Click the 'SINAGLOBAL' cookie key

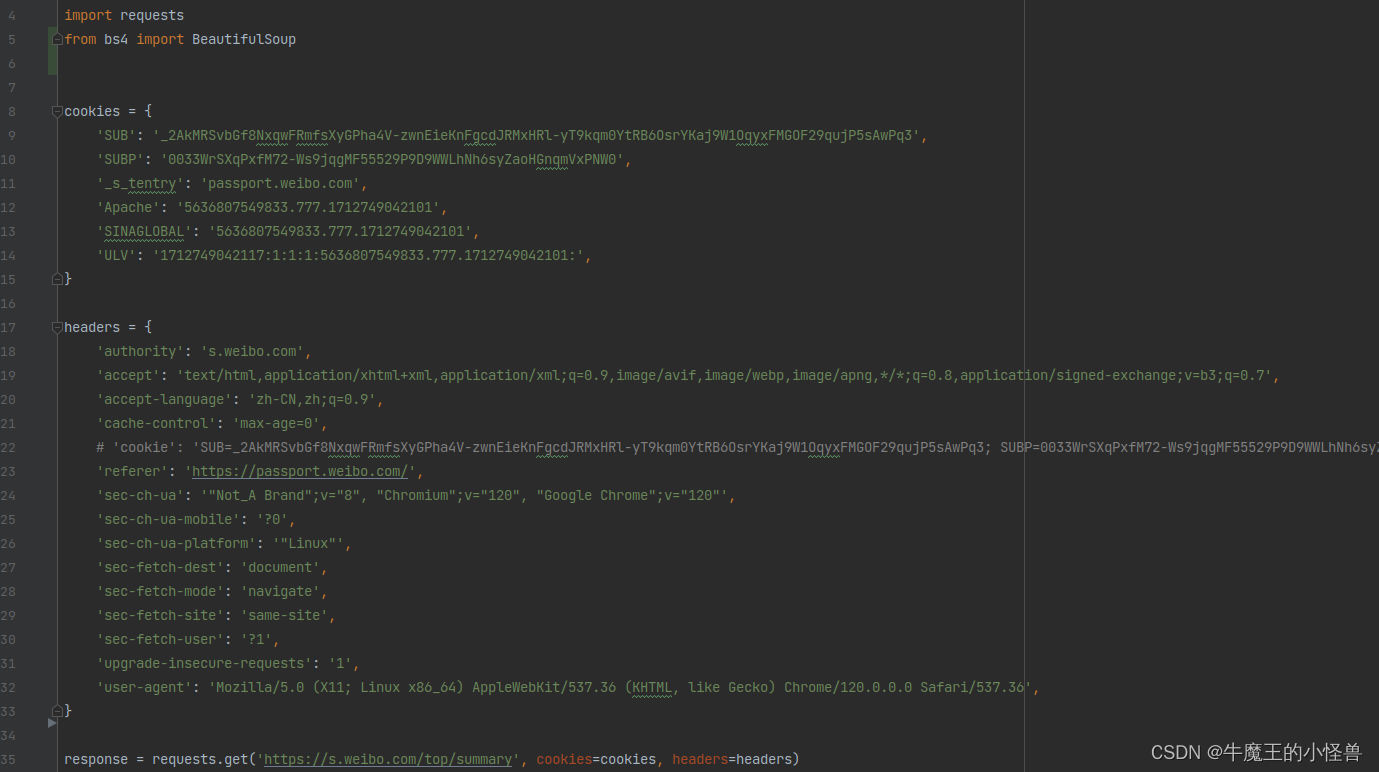point(144,231)
